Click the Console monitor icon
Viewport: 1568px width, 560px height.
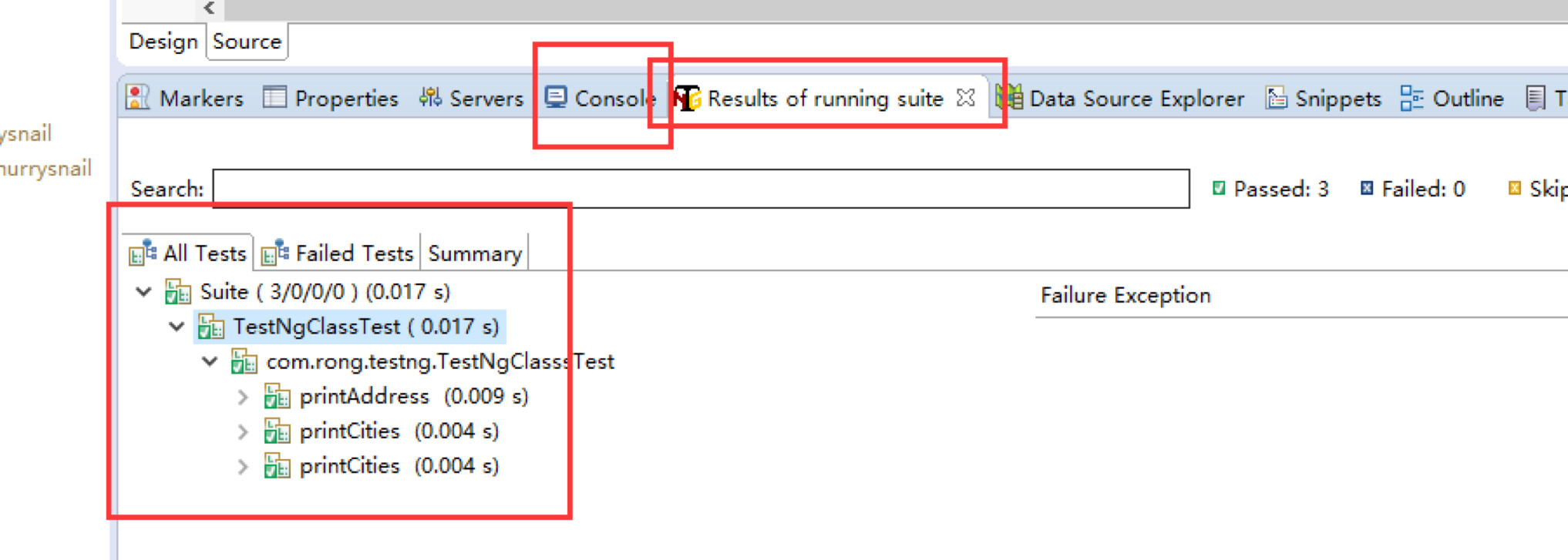[x=556, y=98]
